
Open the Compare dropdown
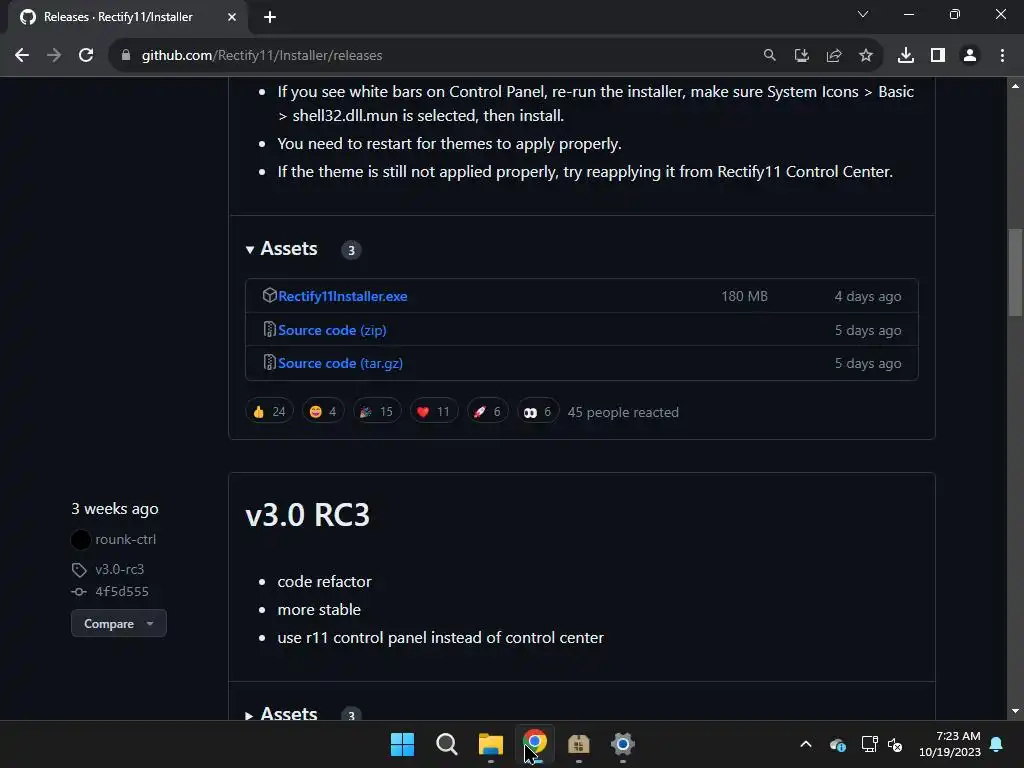click(119, 624)
